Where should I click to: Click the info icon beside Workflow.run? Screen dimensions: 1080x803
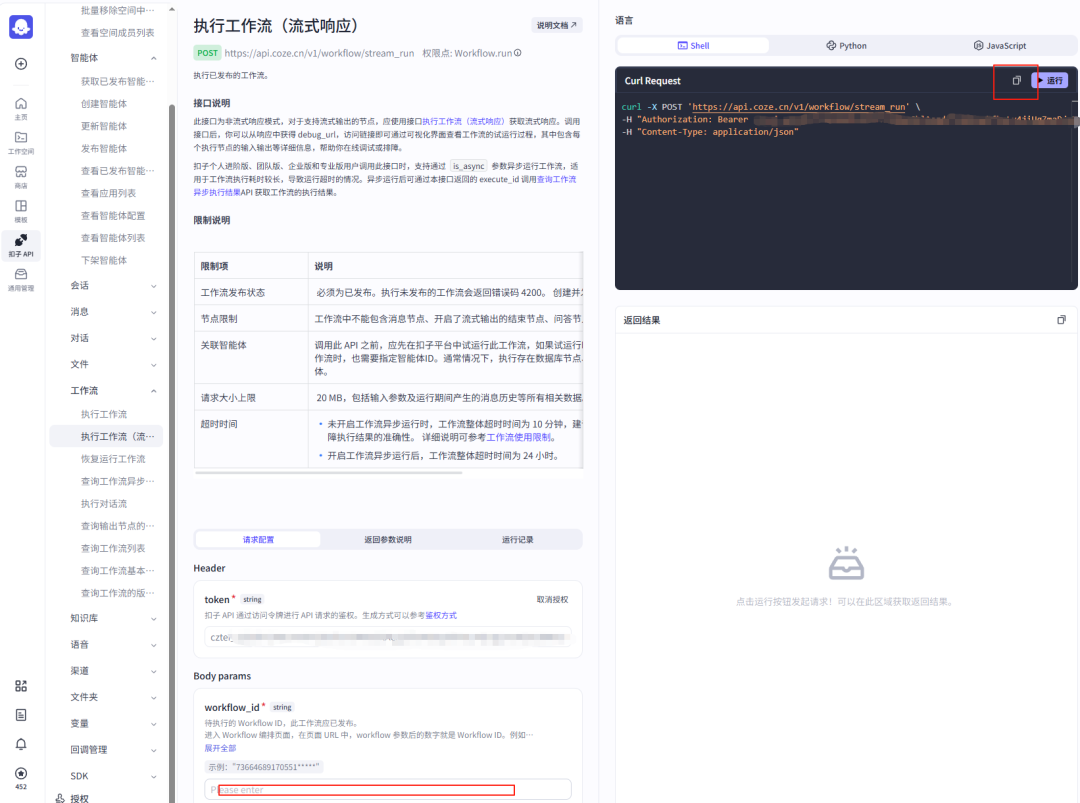(x=517, y=53)
